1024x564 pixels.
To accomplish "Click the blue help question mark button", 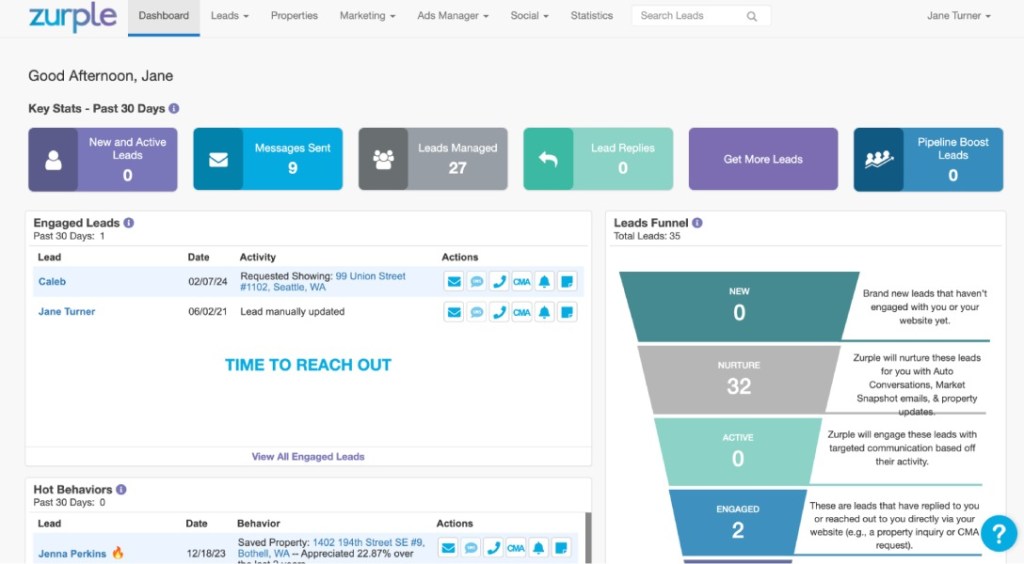I will (x=998, y=533).
